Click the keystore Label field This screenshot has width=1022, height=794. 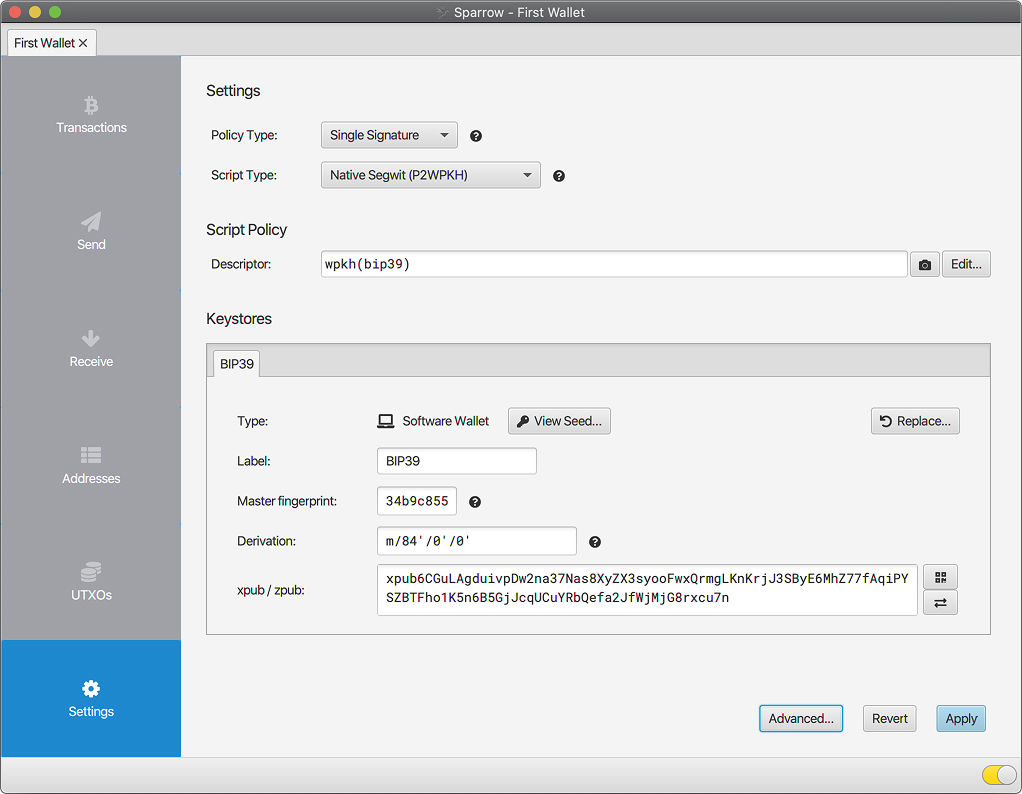[x=457, y=461]
